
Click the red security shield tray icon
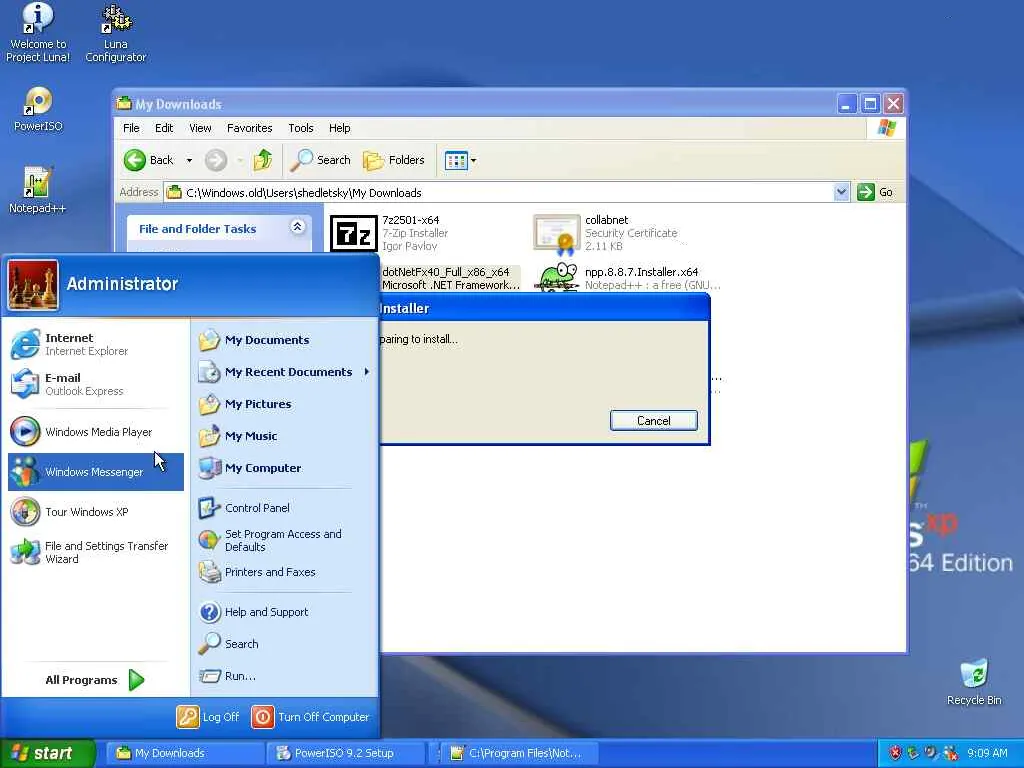click(895, 753)
